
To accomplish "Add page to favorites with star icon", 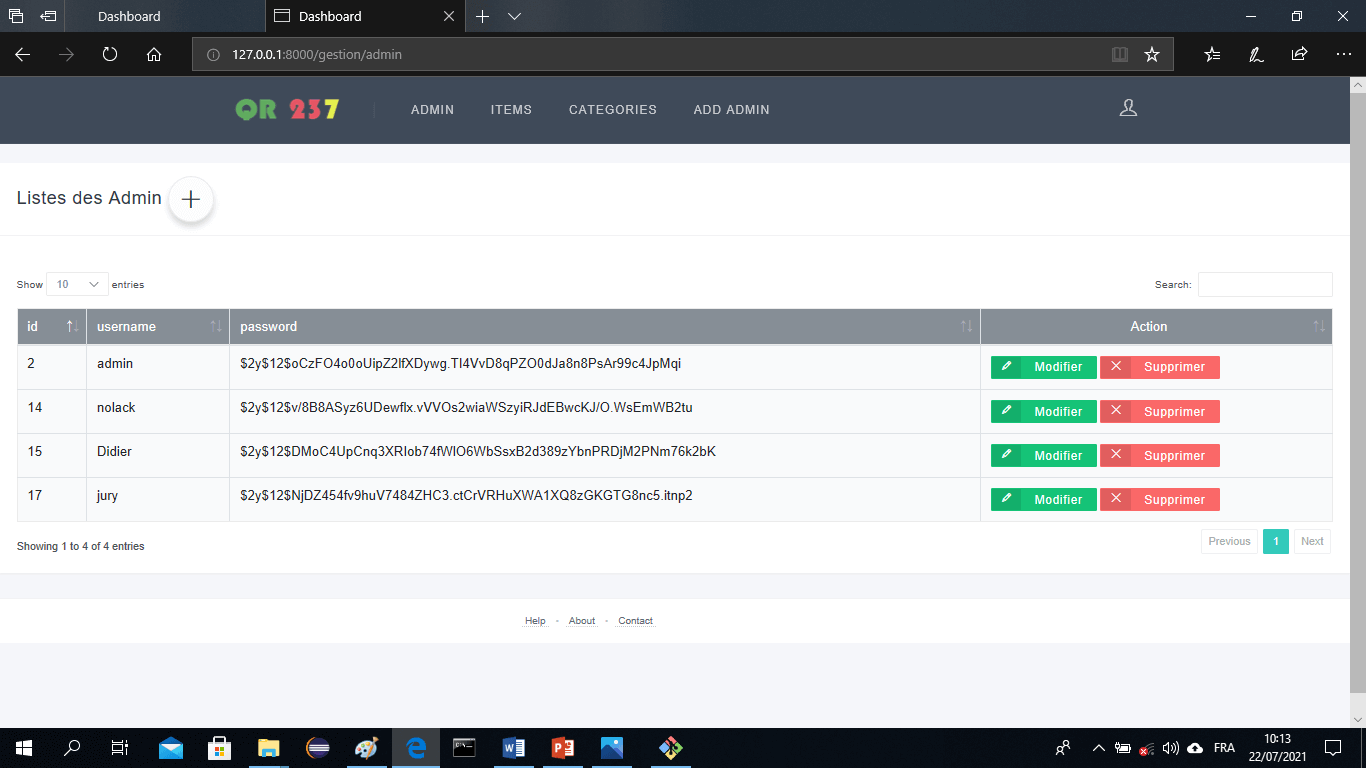I will coord(1152,55).
